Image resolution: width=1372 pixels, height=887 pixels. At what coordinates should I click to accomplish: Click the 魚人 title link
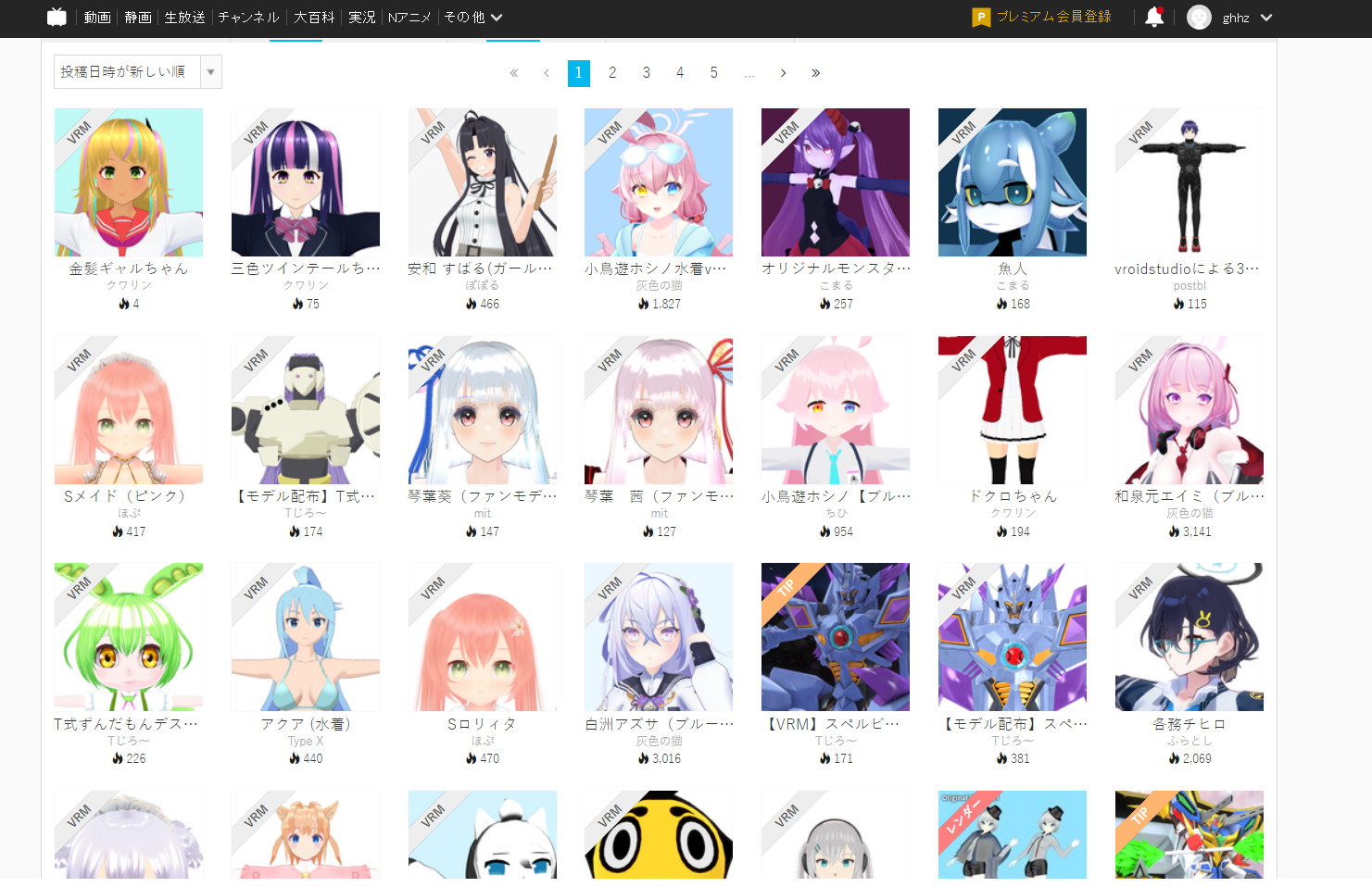point(1013,269)
